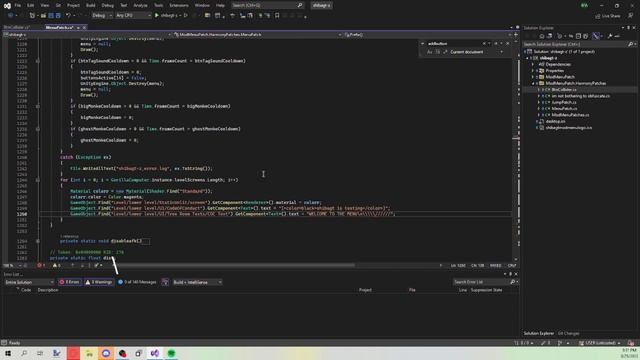Expand the Dependencies node
The height and width of the screenshot is (360, 640).
click(533, 64)
